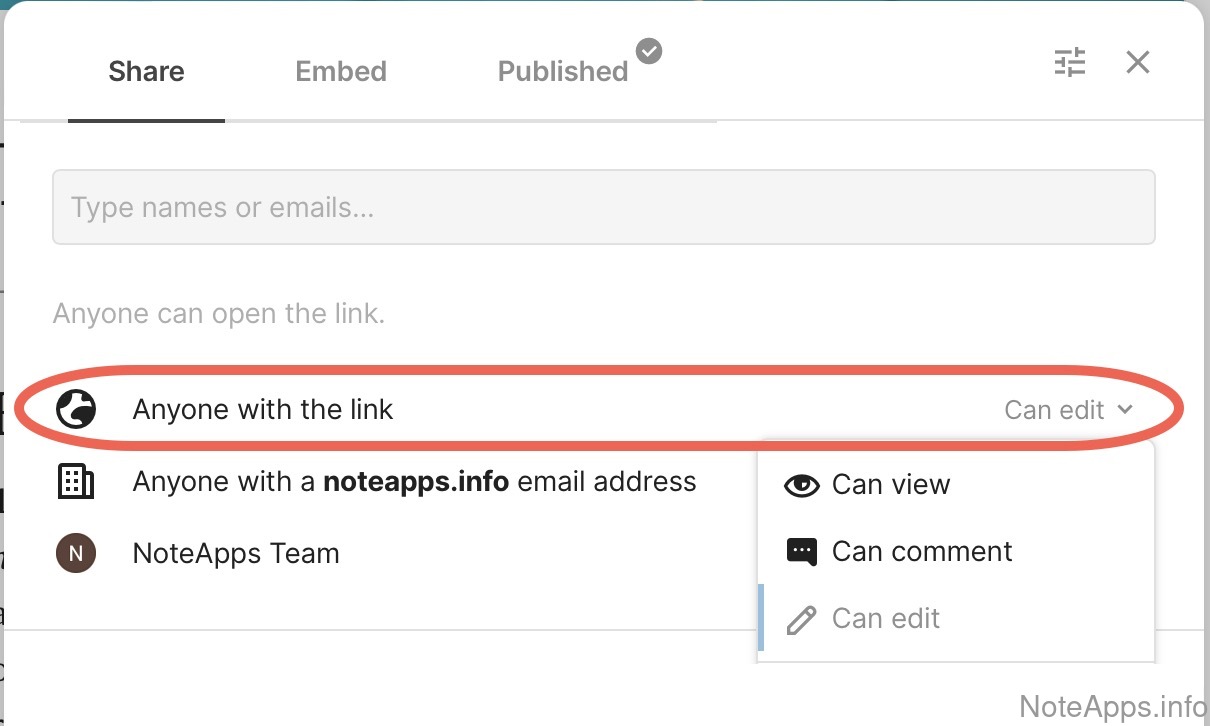
Task: Click the building icon for noteapps.info domain
Action: click(76, 482)
